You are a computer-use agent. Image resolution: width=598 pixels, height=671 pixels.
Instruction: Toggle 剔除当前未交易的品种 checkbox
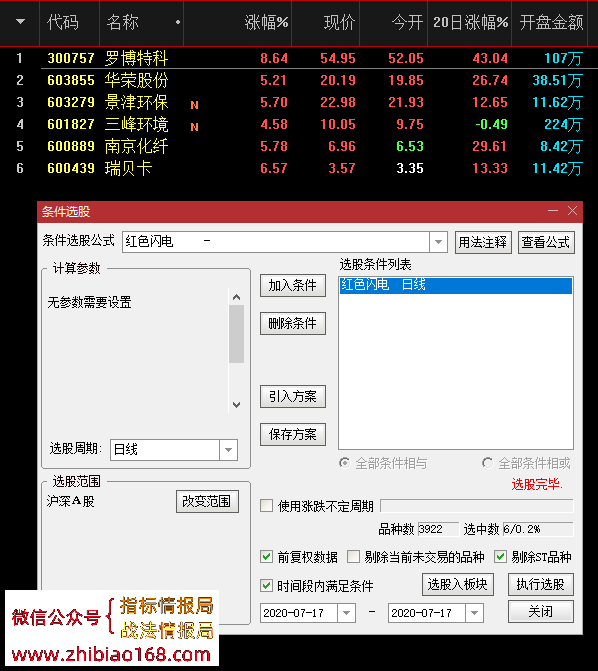pyautogui.click(x=354, y=557)
